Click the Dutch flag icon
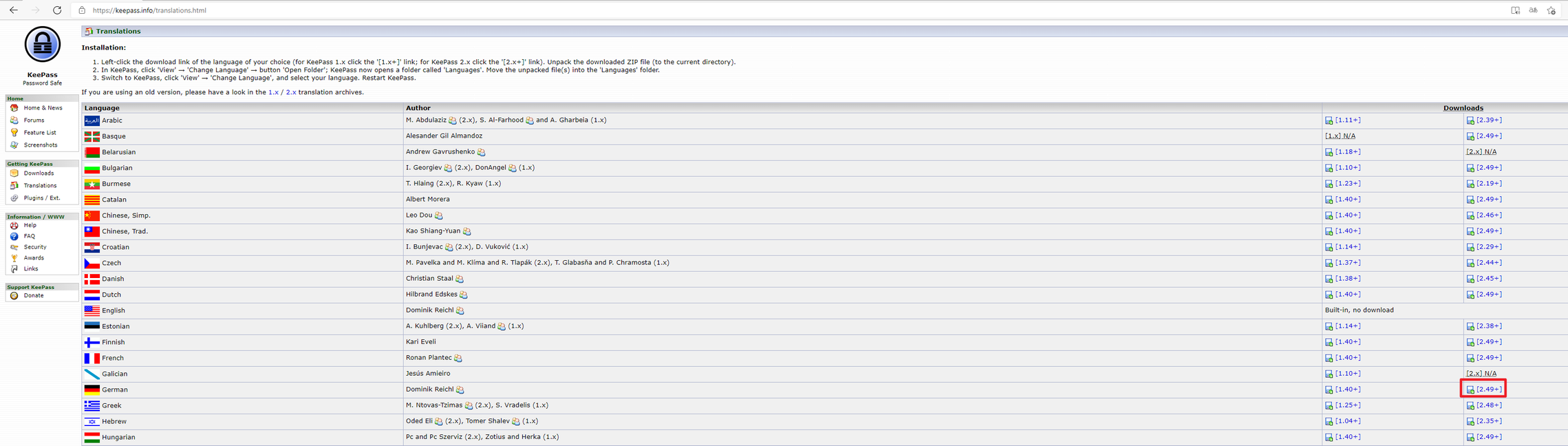Screen dimensions: 1568x446 (x=92, y=295)
